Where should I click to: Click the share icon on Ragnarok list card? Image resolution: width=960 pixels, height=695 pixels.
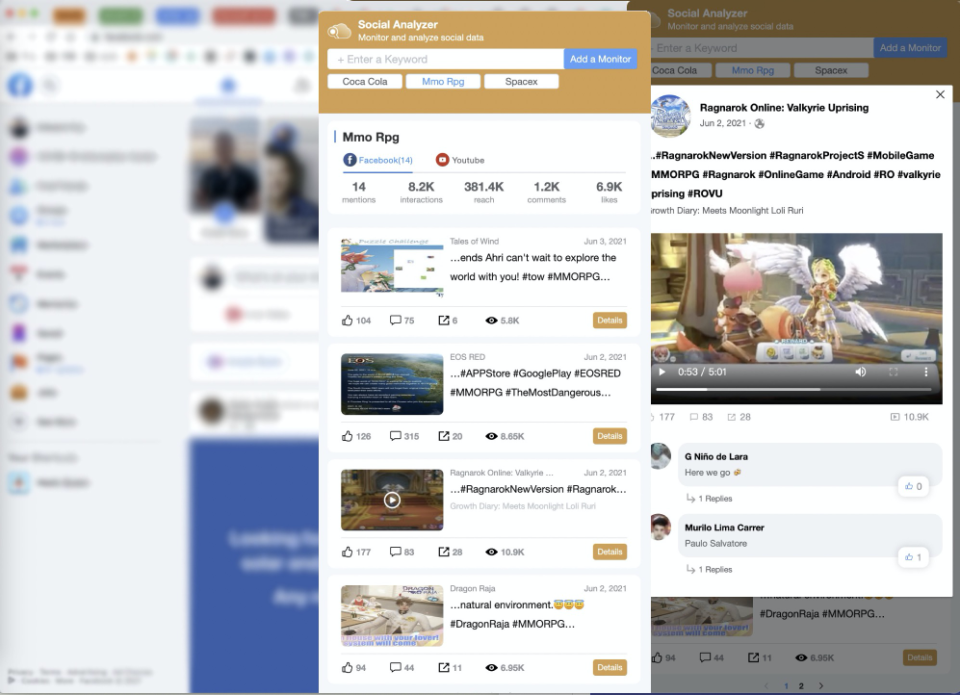tap(444, 552)
